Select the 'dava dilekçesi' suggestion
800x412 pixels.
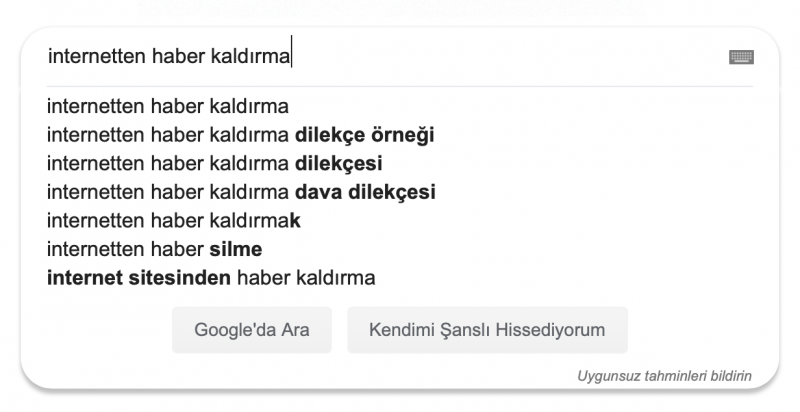(x=241, y=192)
